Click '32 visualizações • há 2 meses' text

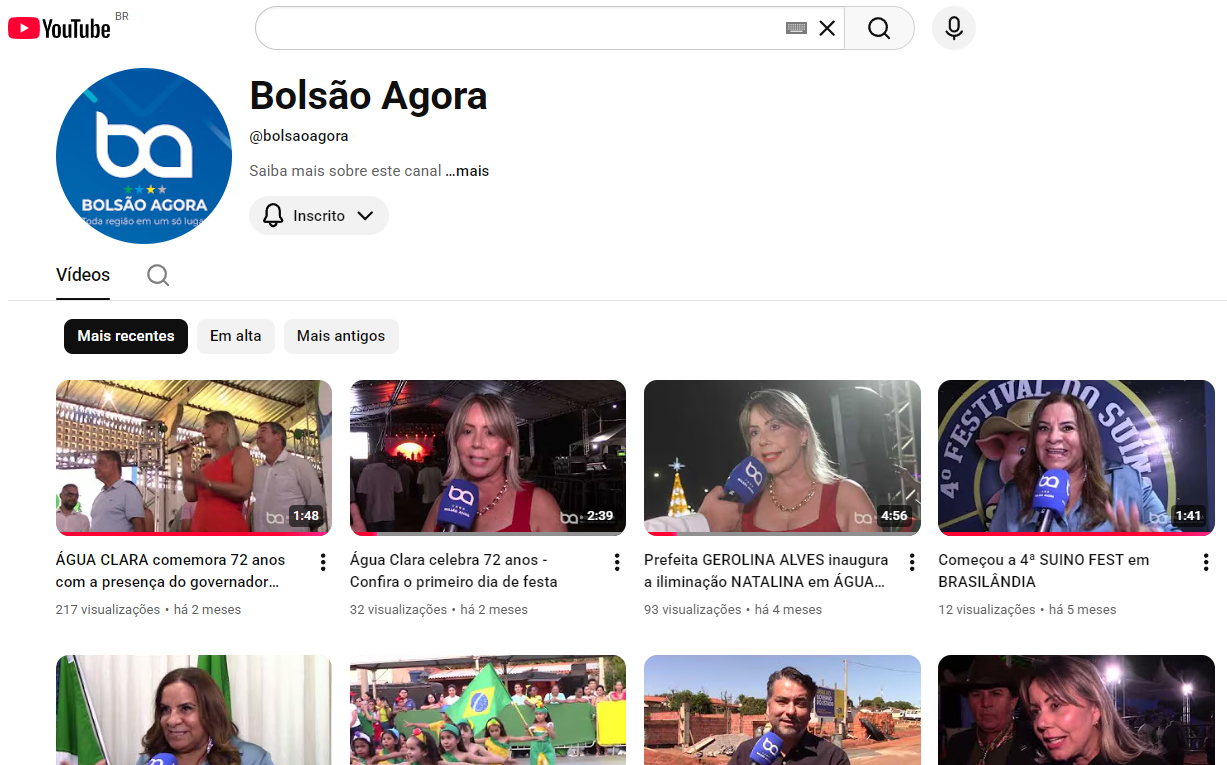(439, 610)
